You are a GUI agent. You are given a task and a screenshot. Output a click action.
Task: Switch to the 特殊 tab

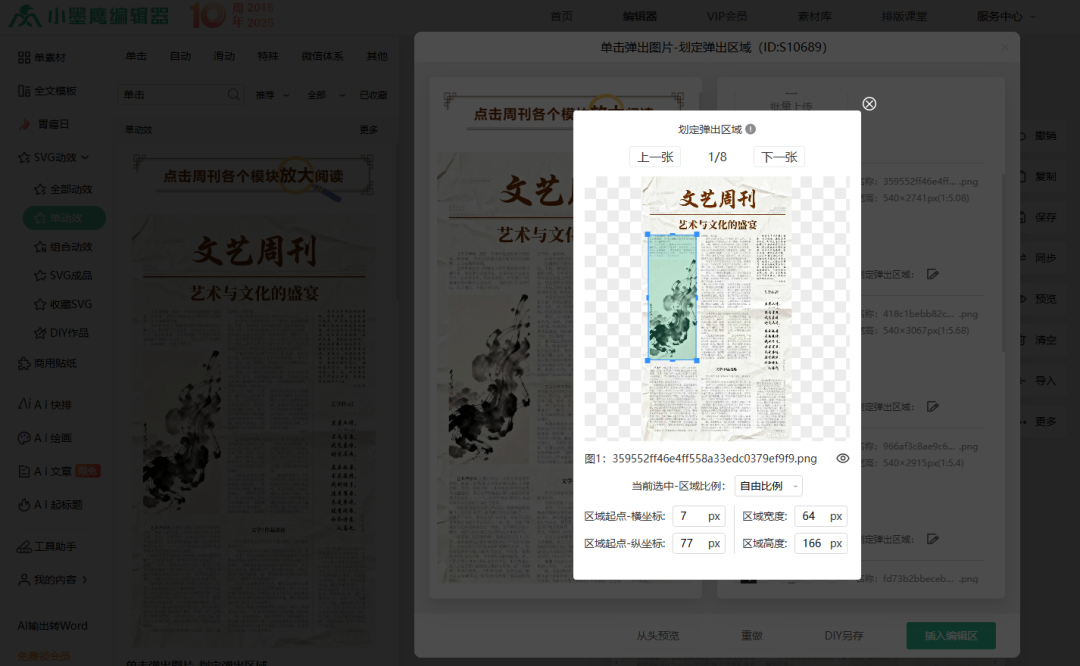point(268,56)
